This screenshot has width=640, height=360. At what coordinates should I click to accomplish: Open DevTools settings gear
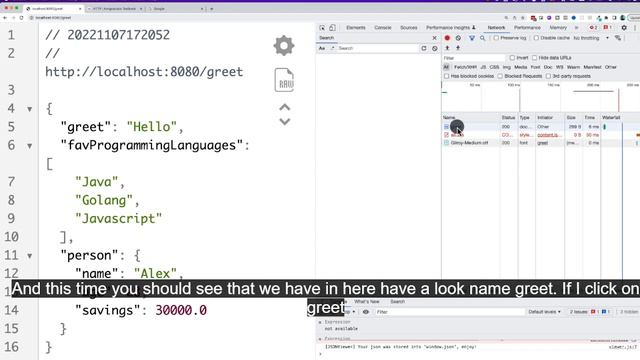pyautogui.click(x=624, y=28)
